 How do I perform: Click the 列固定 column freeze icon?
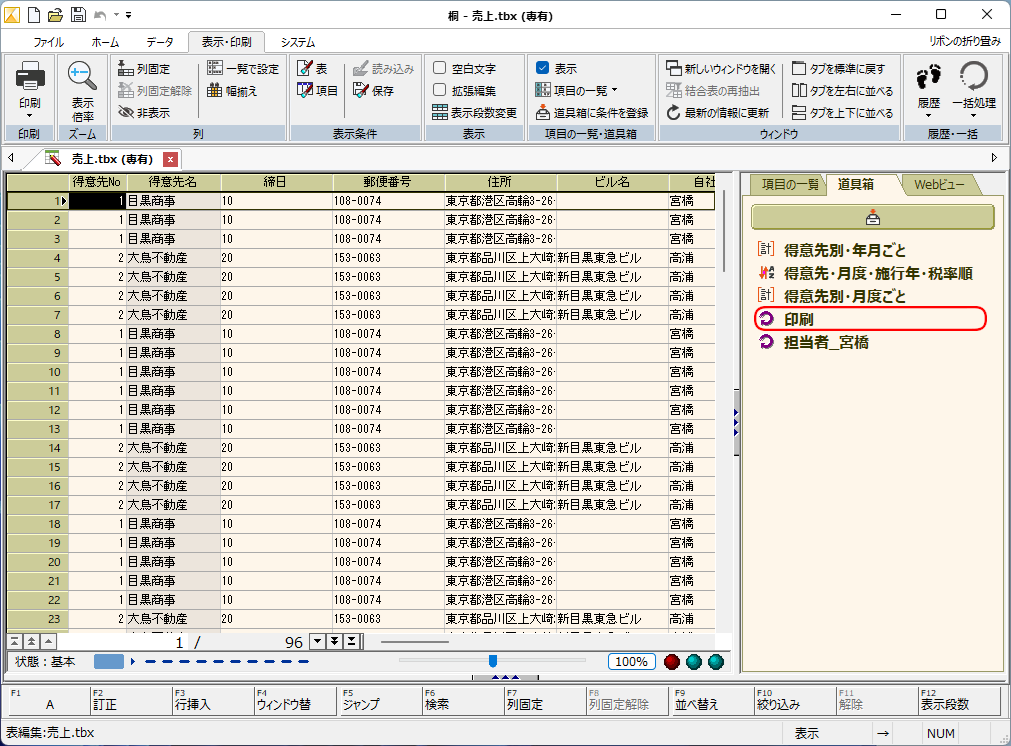(126, 69)
